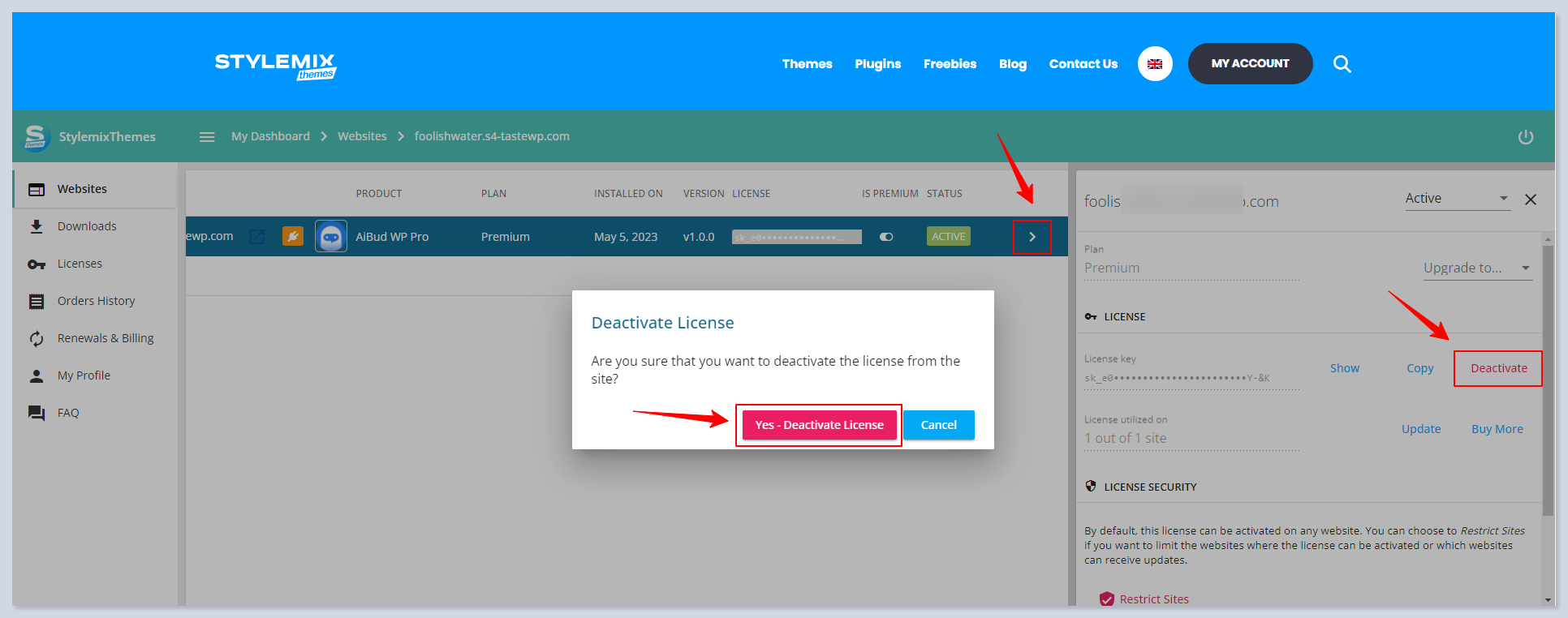Click the Restrict Sites shield icon
The image size is (1568, 618).
(x=1107, y=599)
